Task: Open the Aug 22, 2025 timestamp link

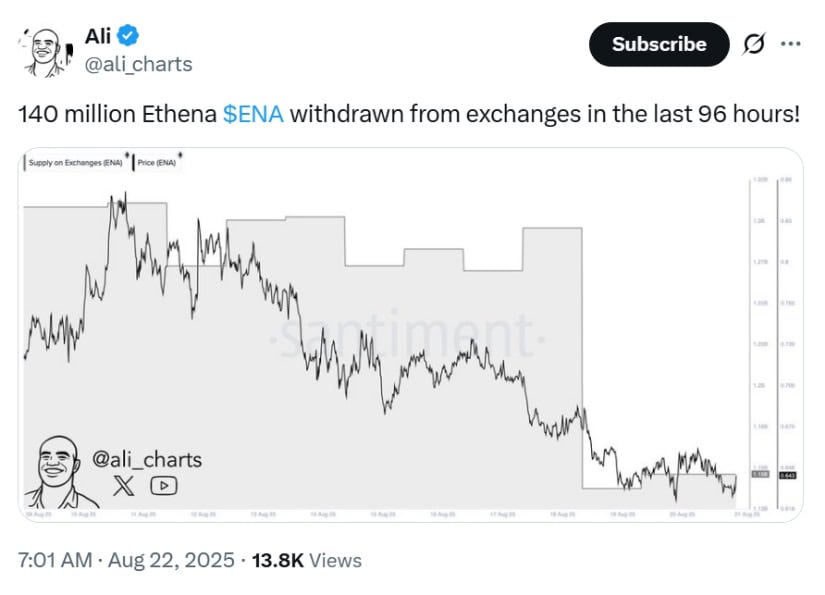Action: click(x=171, y=560)
